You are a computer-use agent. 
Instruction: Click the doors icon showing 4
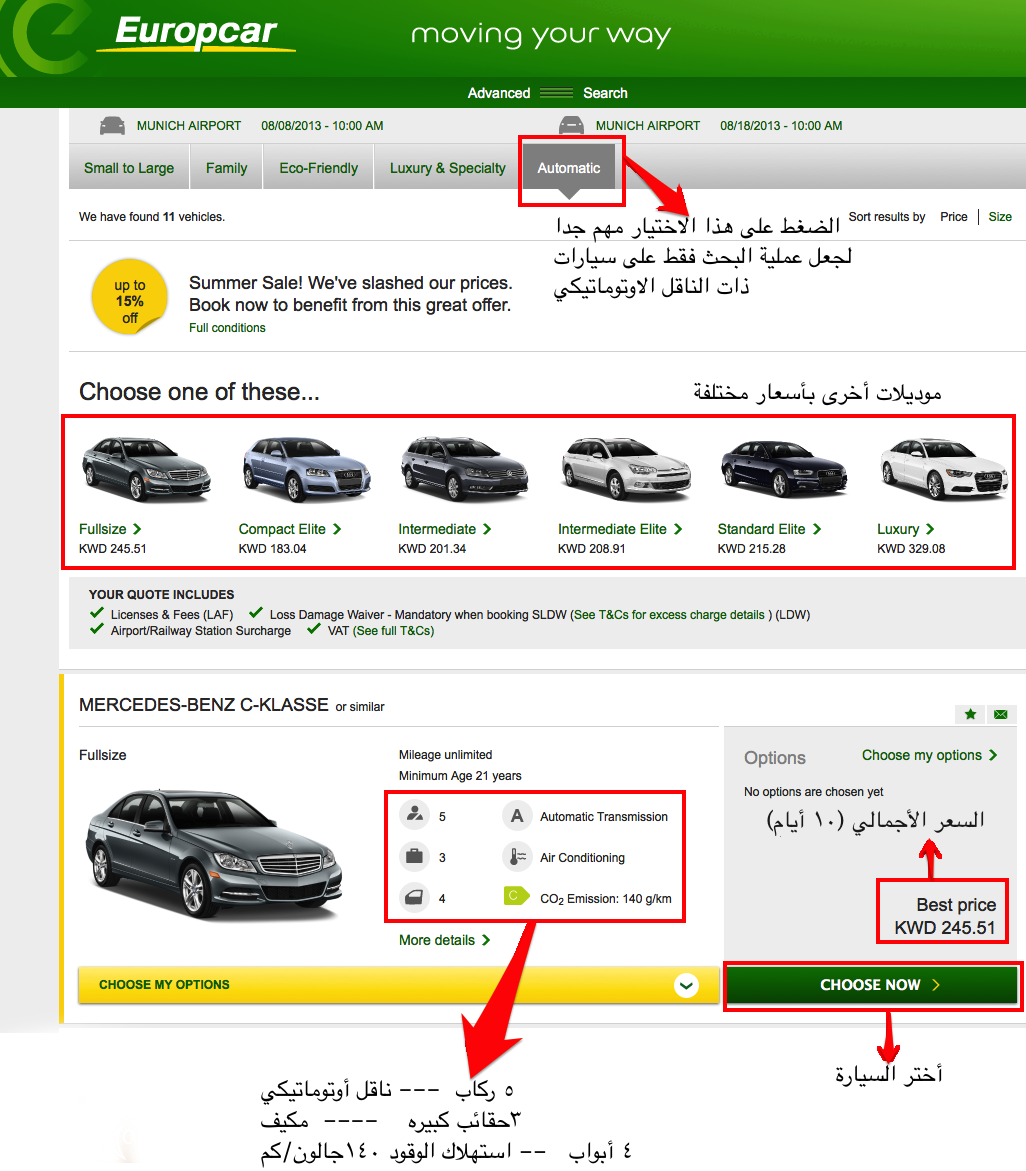[x=414, y=897]
